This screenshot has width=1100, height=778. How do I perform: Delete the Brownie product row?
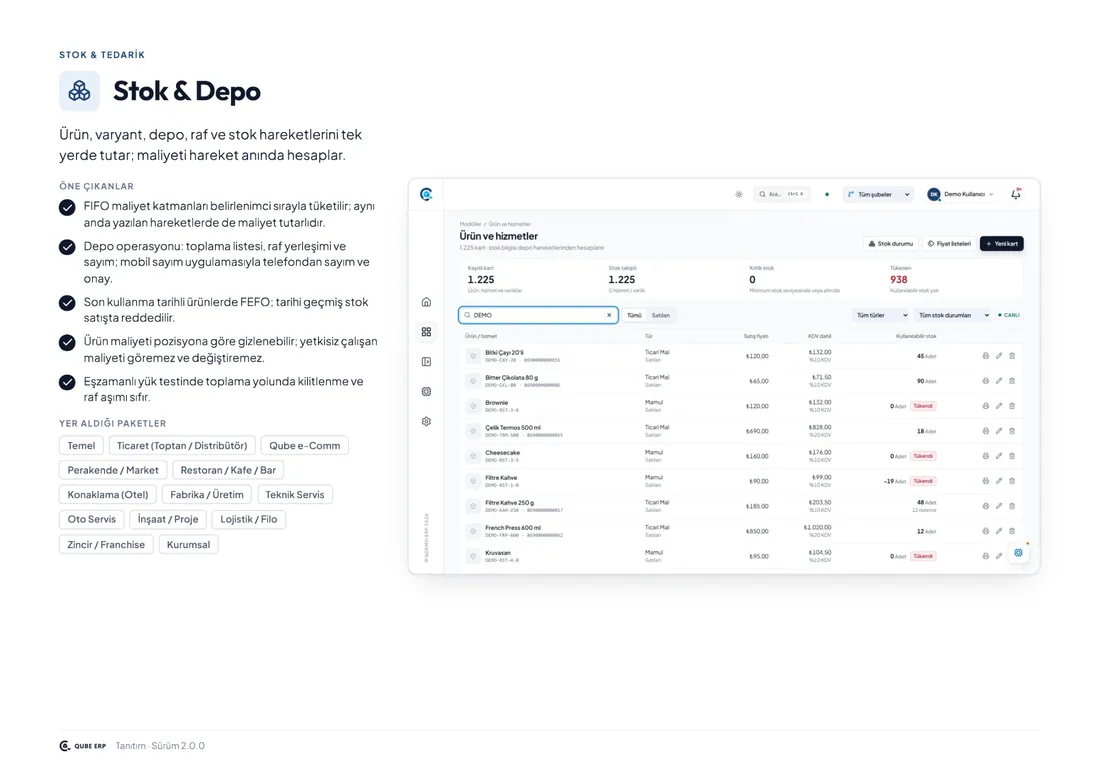click(1012, 405)
